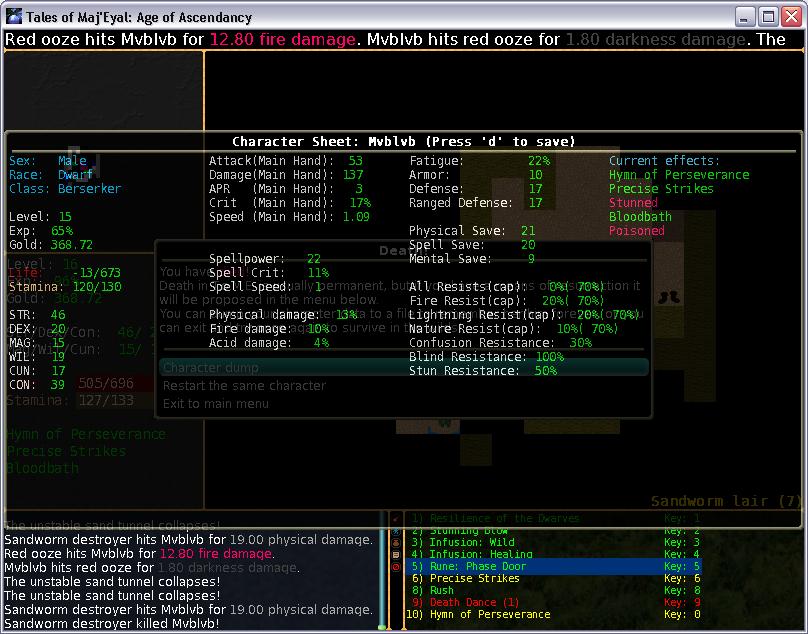Minimize the Tales of Maj'Eyal window

coord(745,17)
